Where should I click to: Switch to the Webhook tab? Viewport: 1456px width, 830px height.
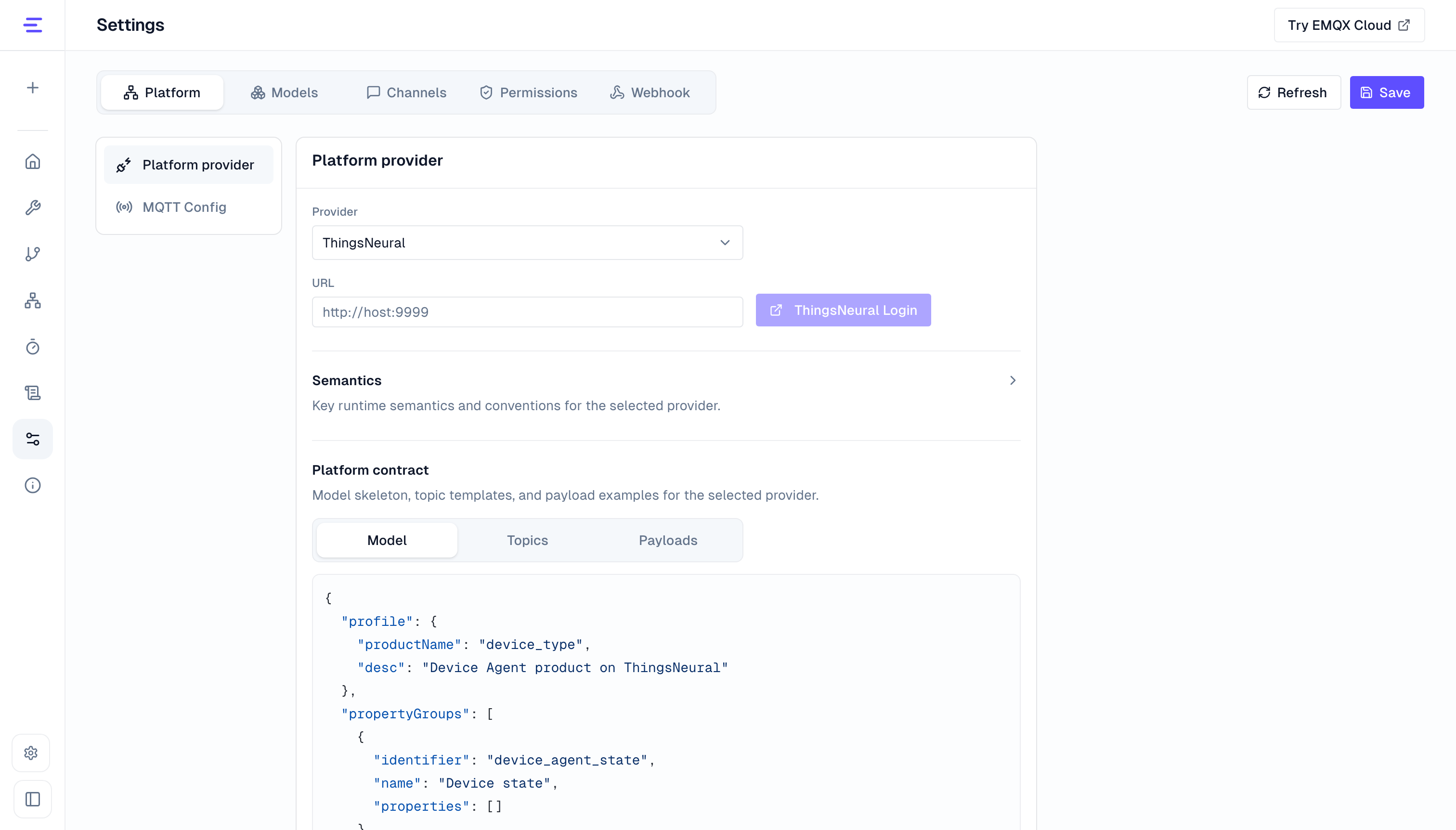click(650, 92)
